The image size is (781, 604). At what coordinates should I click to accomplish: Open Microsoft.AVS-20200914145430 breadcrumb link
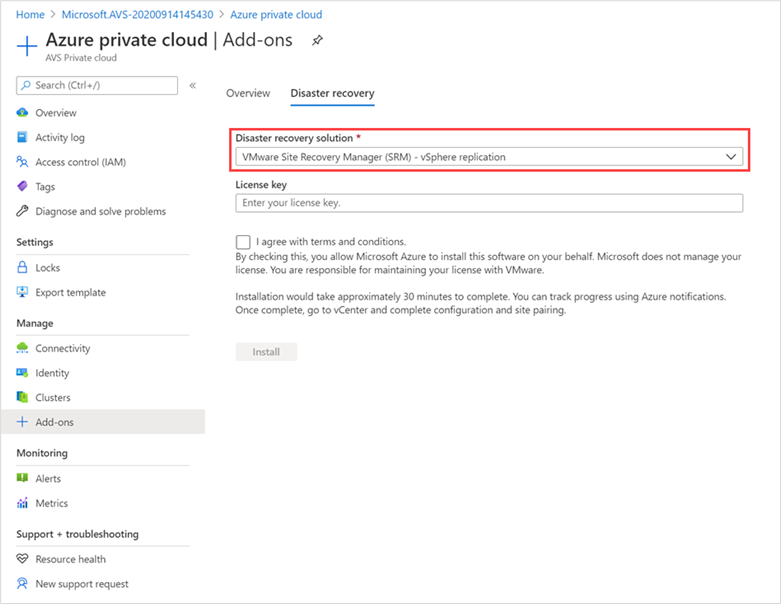coord(138,15)
